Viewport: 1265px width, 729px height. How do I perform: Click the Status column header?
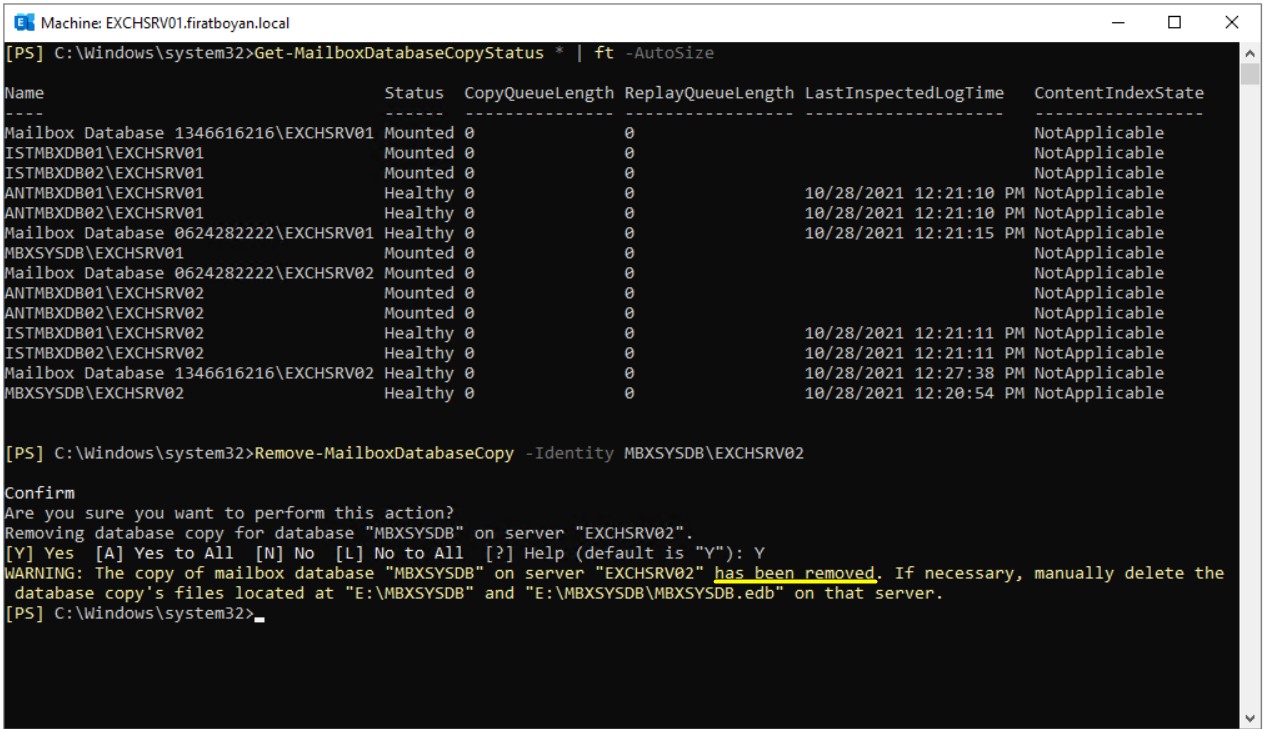coord(414,93)
